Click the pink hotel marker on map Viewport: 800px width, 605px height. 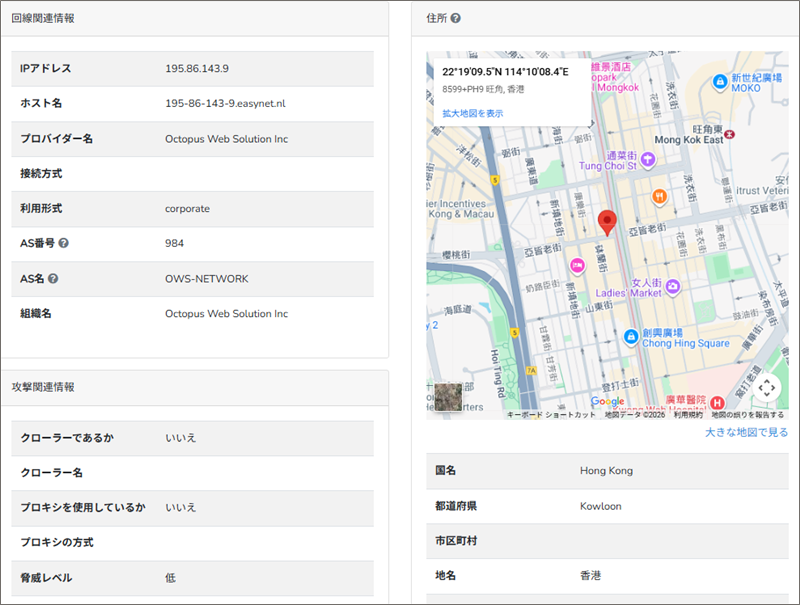576,265
